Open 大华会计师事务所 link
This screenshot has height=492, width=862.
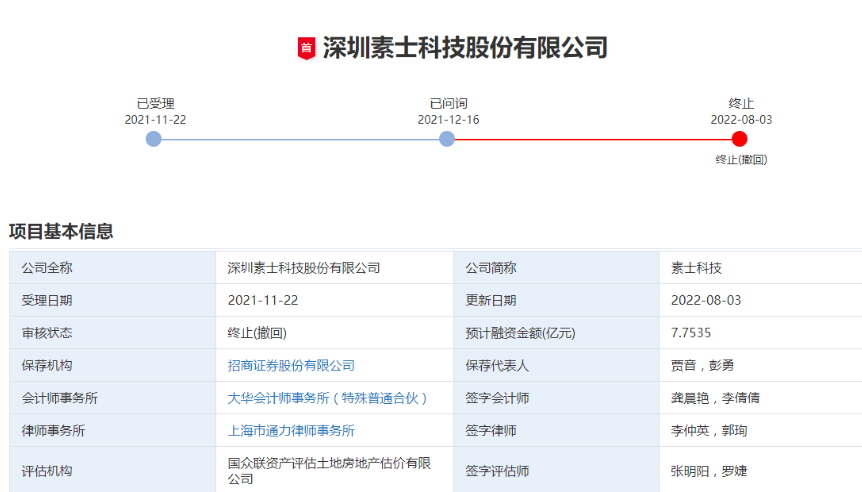[328, 398]
